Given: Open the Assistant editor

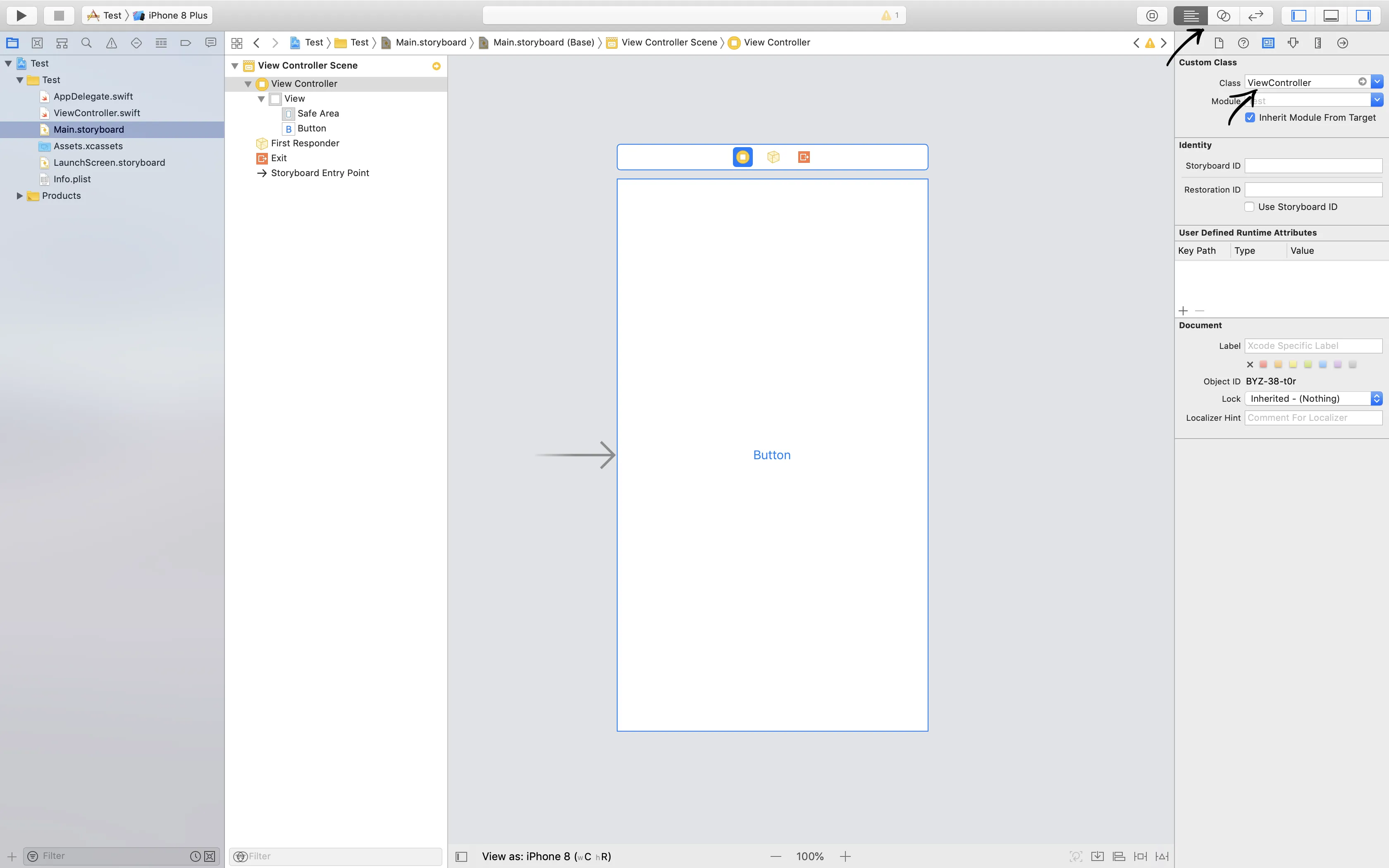Looking at the screenshot, I should point(1223,16).
